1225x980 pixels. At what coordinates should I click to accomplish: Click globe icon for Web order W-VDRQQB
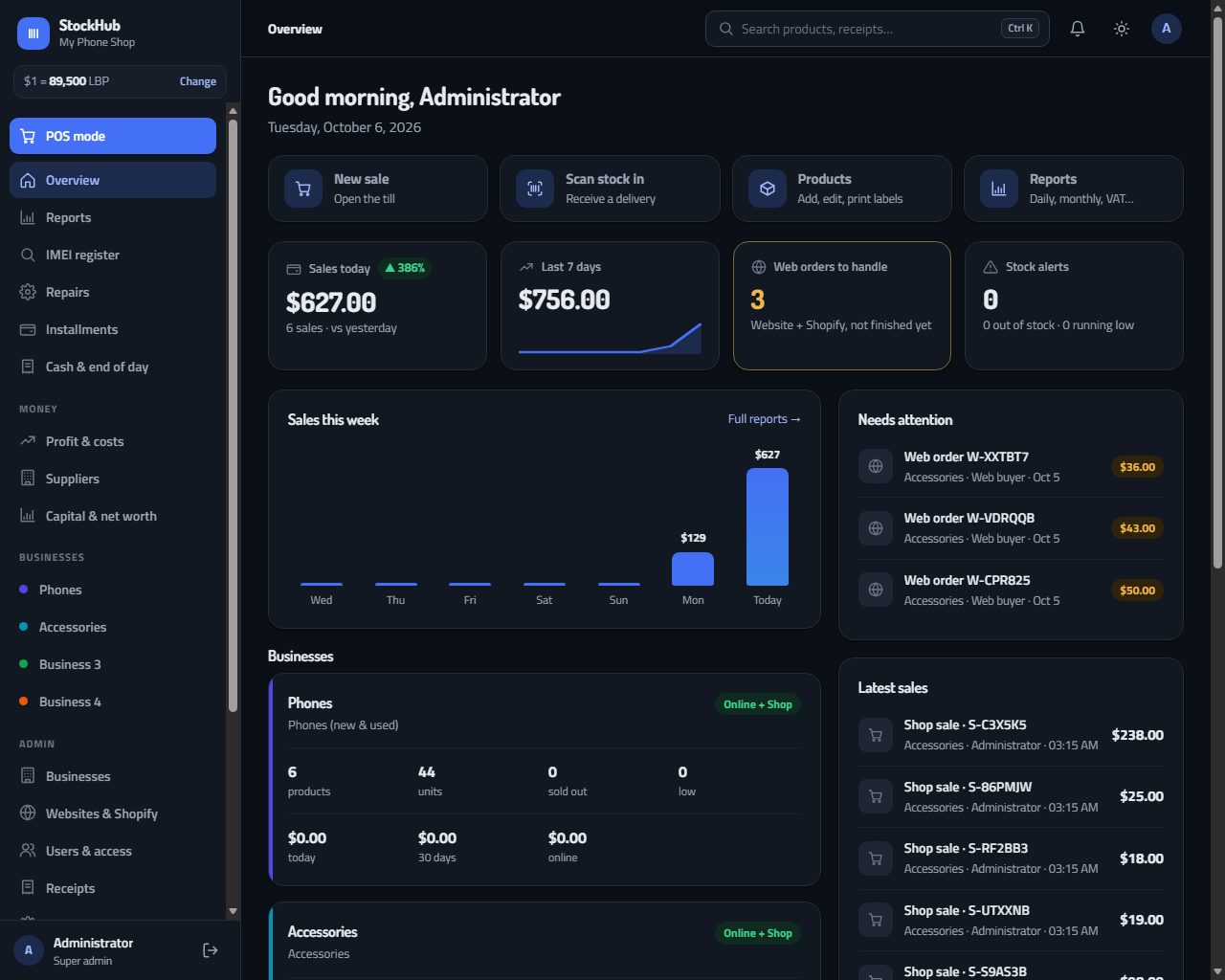[876, 528]
